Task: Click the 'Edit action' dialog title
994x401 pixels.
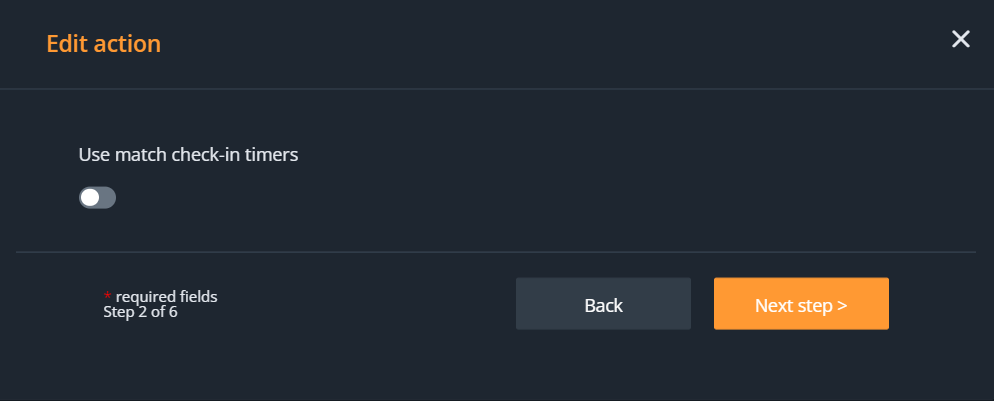Action: pos(103,43)
